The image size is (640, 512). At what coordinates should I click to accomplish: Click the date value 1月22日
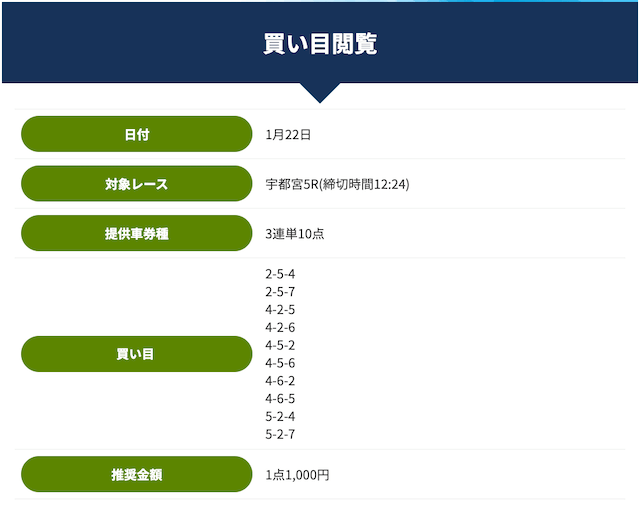tap(289, 134)
